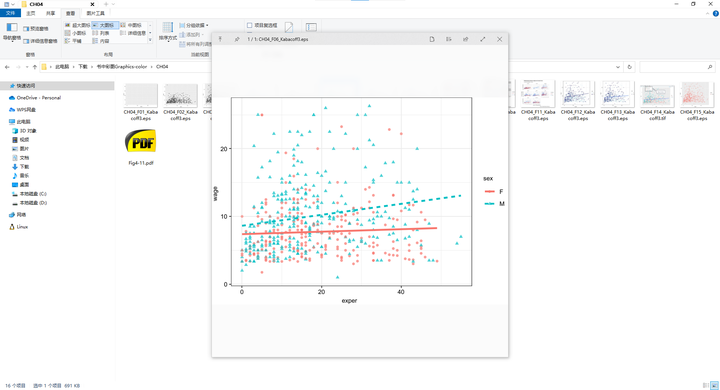The height and width of the screenshot is (390, 720).
Task: Choose details (详细信息) layout
Action: [133, 33]
